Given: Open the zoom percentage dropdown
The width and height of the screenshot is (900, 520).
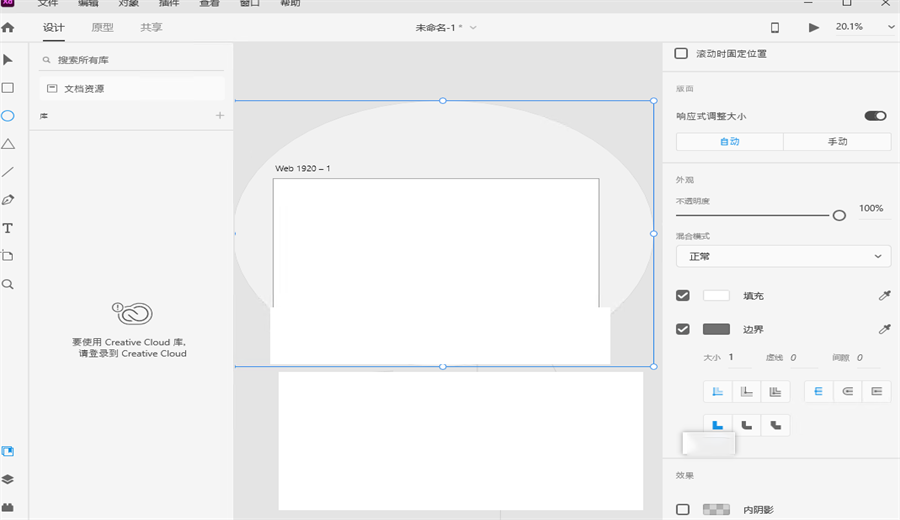Looking at the screenshot, I should point(891,27).
